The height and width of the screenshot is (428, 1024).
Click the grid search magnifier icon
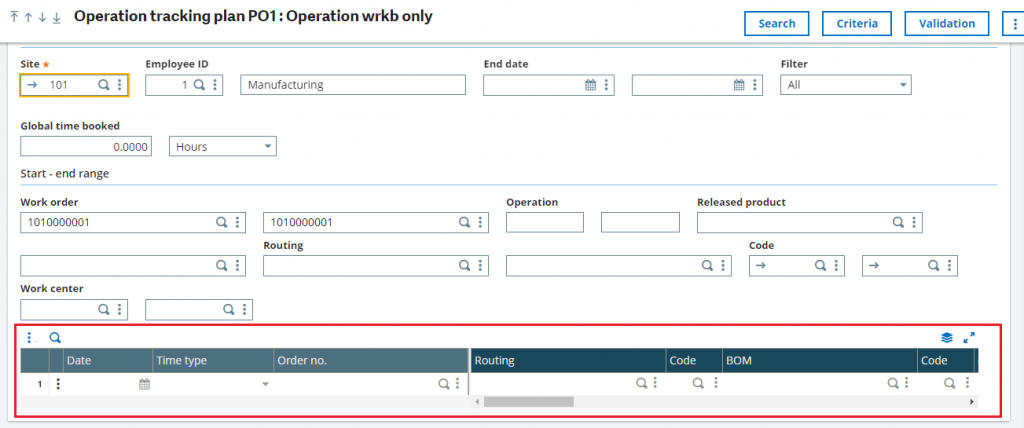(x=55, y=338)
